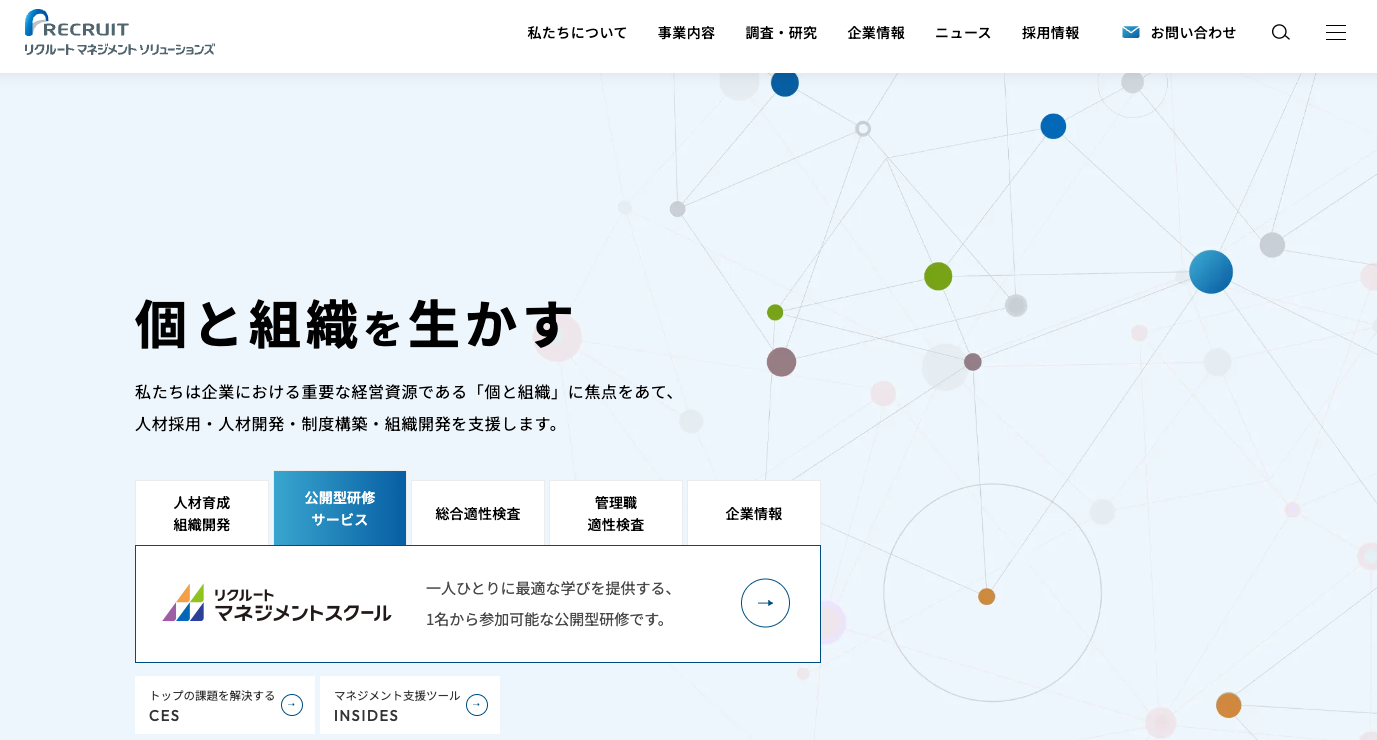Go to the 採用情報 page

pyautogui.click(x=1050, y=32)
